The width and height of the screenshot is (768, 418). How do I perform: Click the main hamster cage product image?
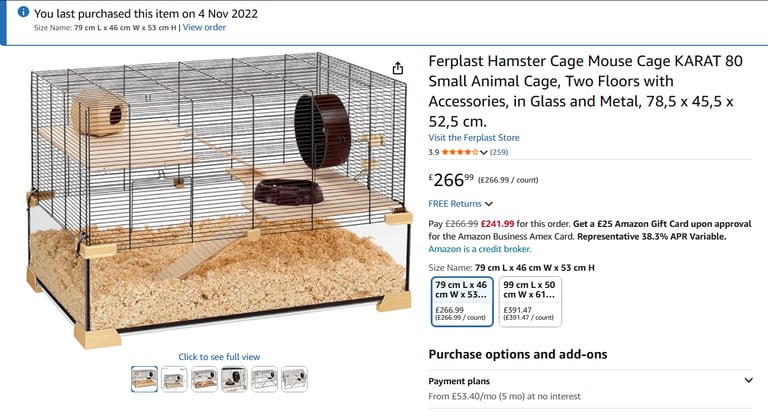[x=219, y=200]
